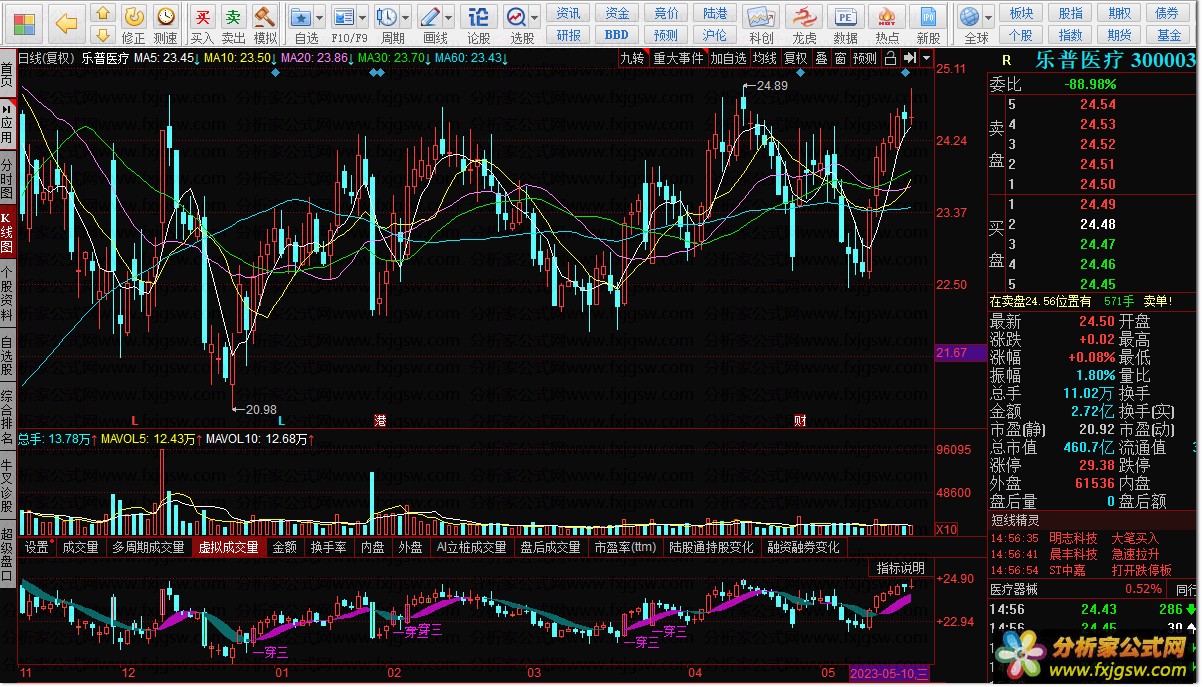
Task: Click the 周期 period clock icon
Action: click(x=387, y=16)
